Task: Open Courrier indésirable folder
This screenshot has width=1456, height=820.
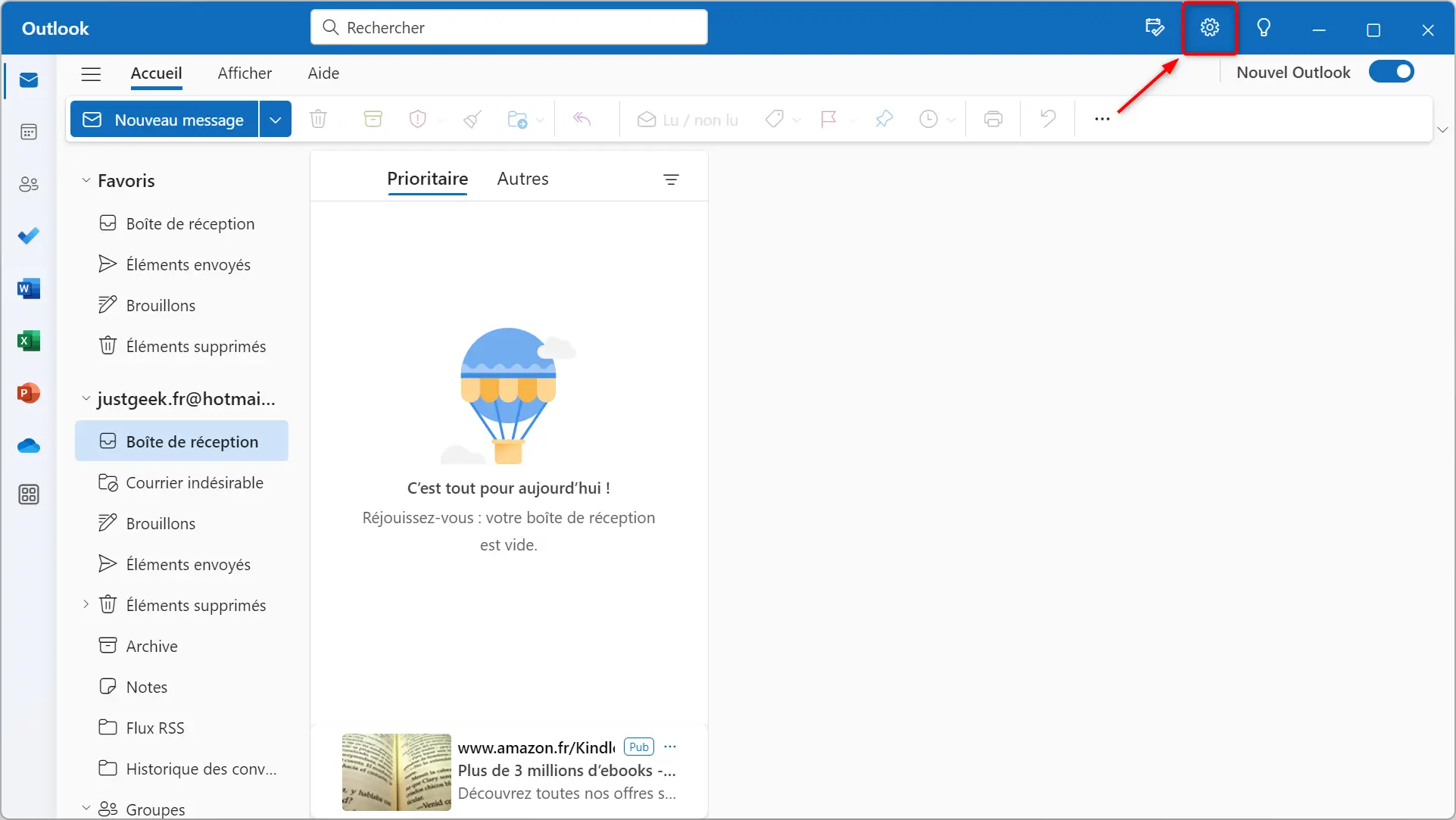Action: pyautogui.click(x=182, y=482)
